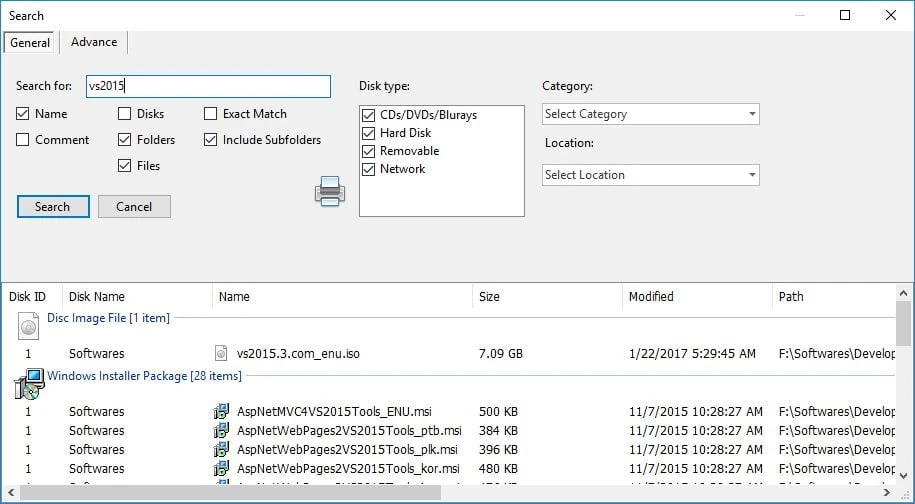
Task: Click the AspNetMVC4VS2015Tools_ENU.msi installer icon
Action: click(222, 411)
